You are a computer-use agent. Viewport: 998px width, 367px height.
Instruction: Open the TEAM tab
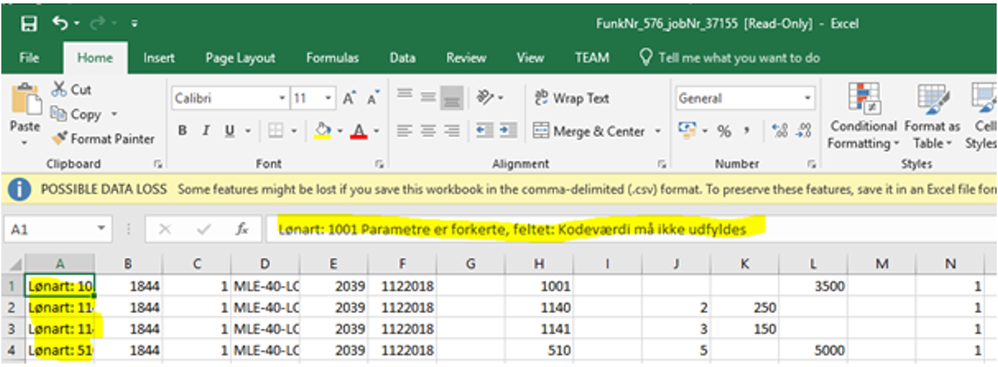[591, 58]
